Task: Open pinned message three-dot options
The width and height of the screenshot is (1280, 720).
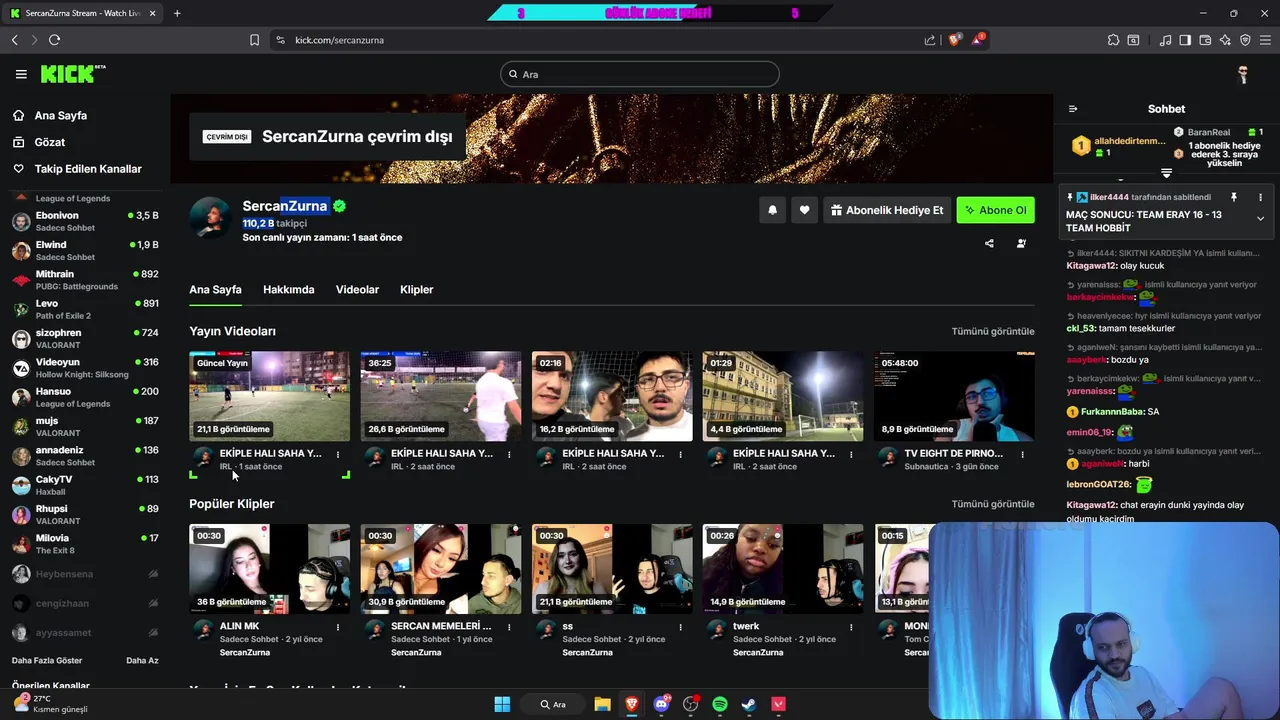Action: pyautogui.click(x=1260, y=197)
